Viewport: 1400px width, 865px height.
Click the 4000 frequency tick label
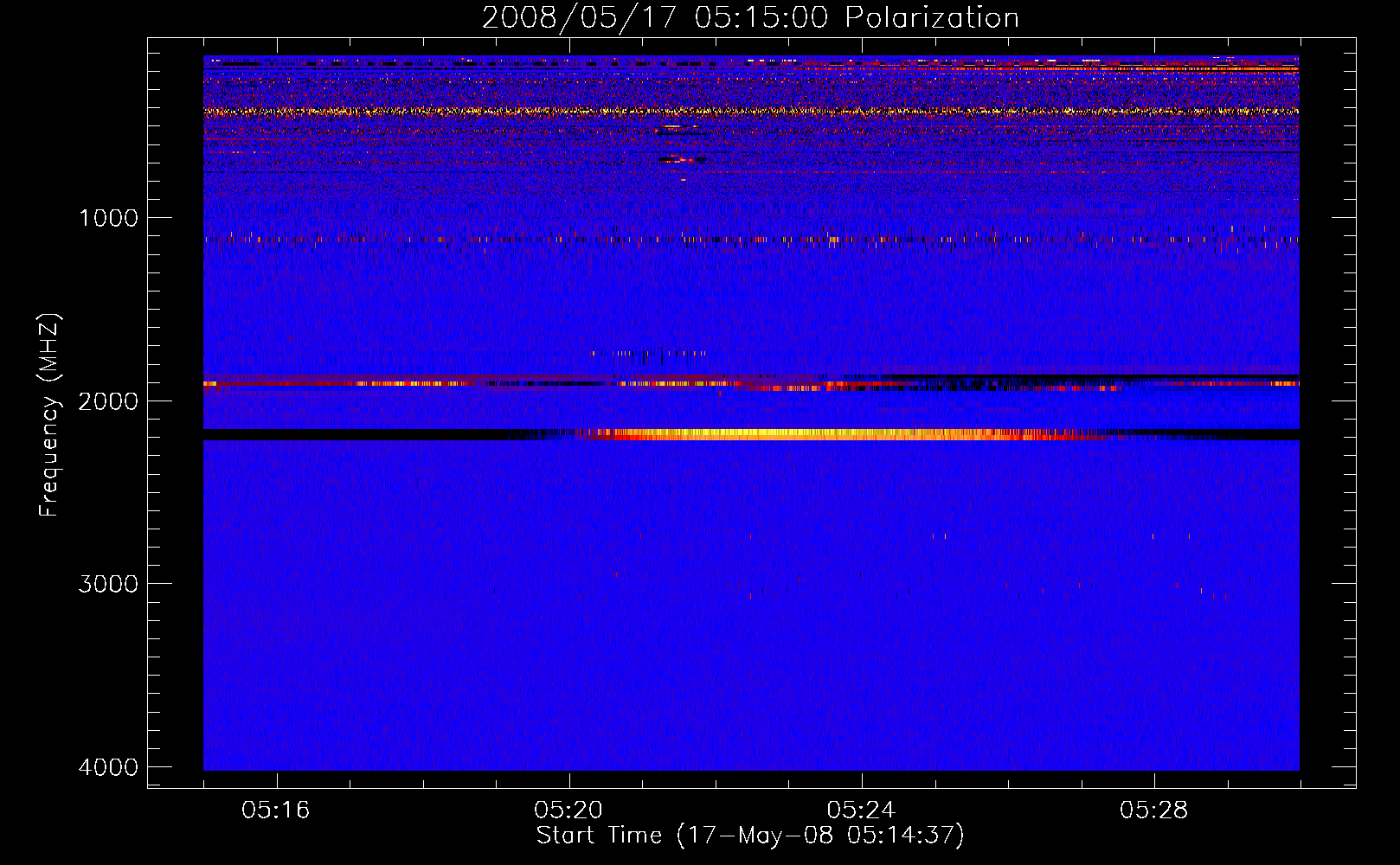pos(108,767)
